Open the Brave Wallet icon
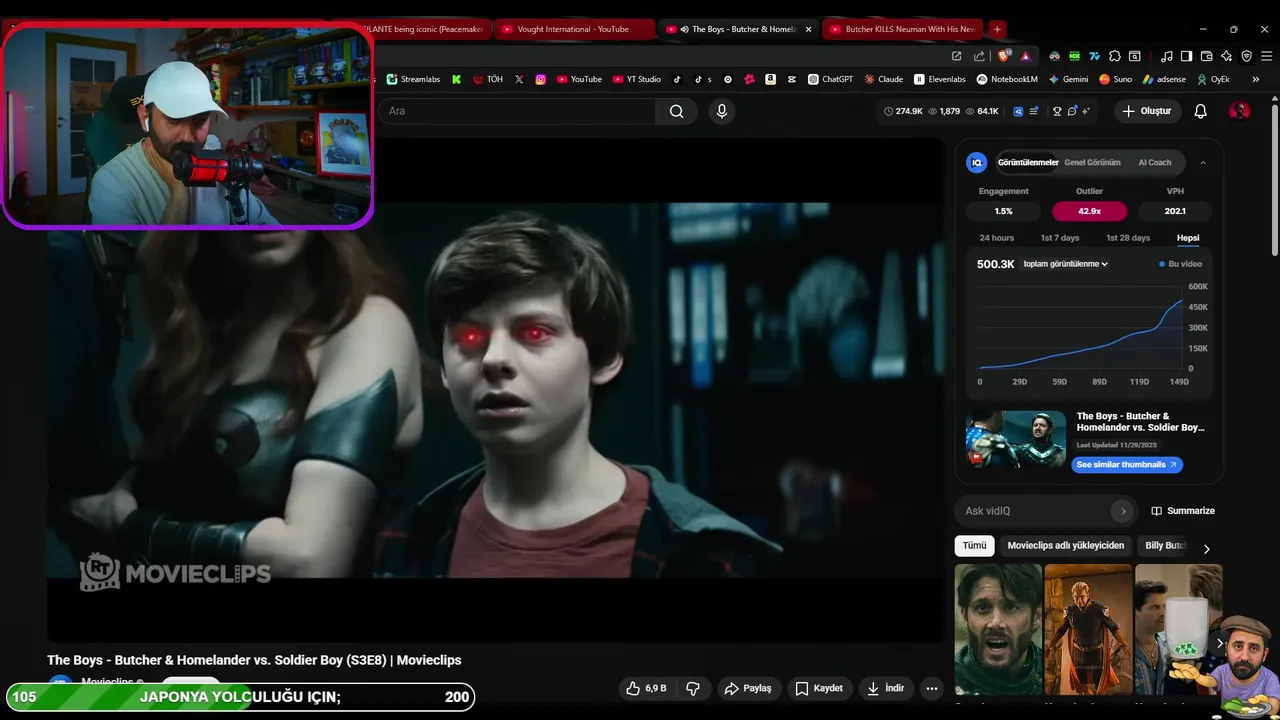1280x720 pixels. coord(1207,56)
